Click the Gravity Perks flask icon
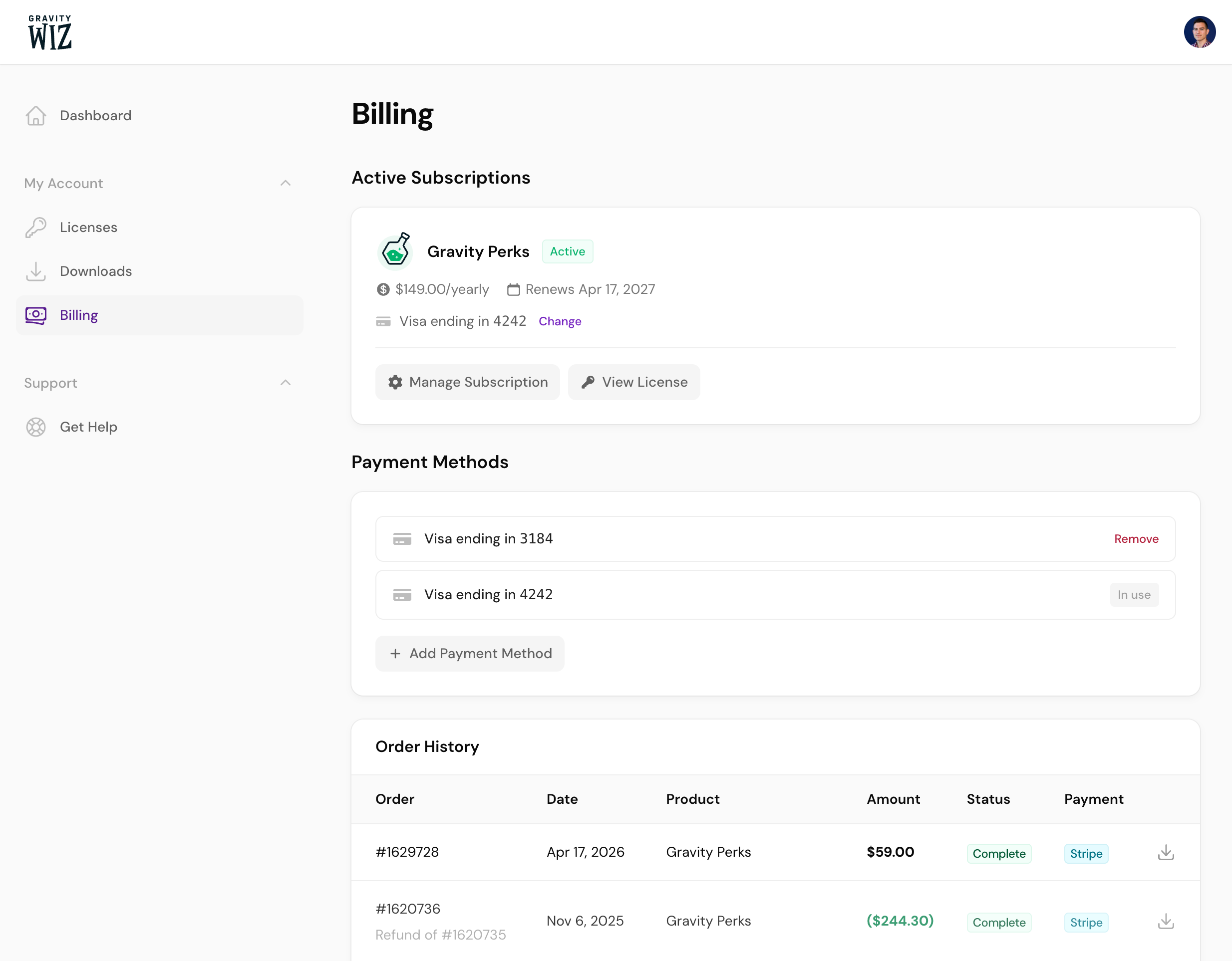 pyautogui.click(x=395, y=251)
